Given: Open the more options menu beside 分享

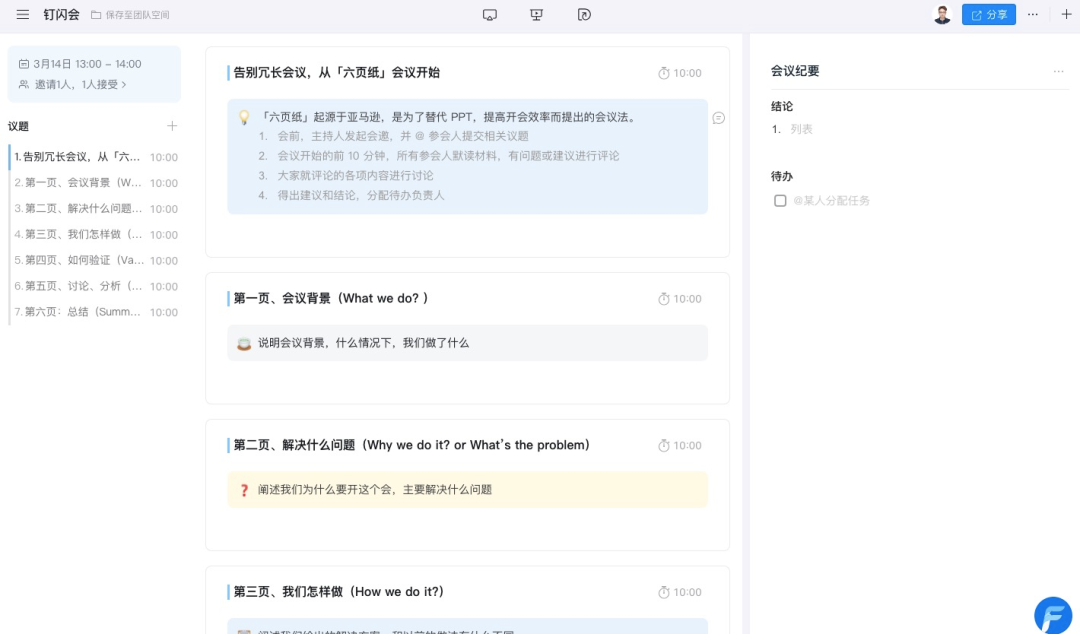Looking at the screenshot, I should point(1032,14).
